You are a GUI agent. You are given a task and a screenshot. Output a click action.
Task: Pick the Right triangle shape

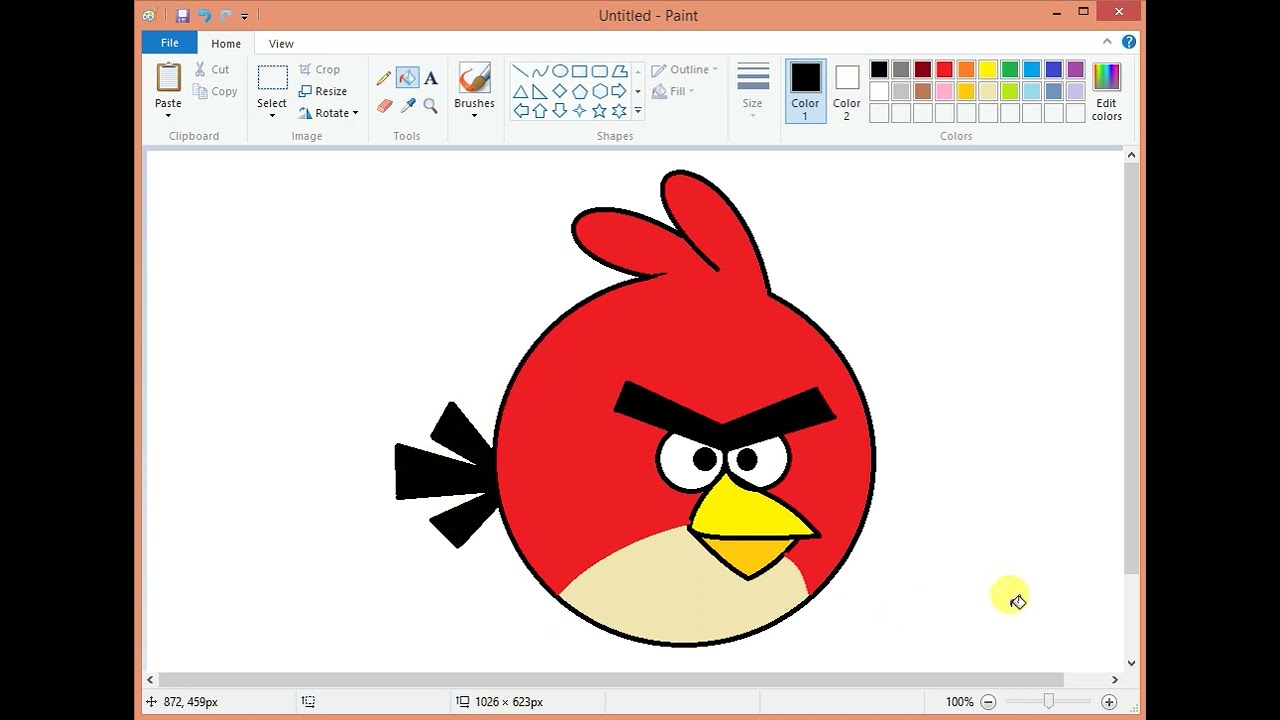tap(540, 91)
